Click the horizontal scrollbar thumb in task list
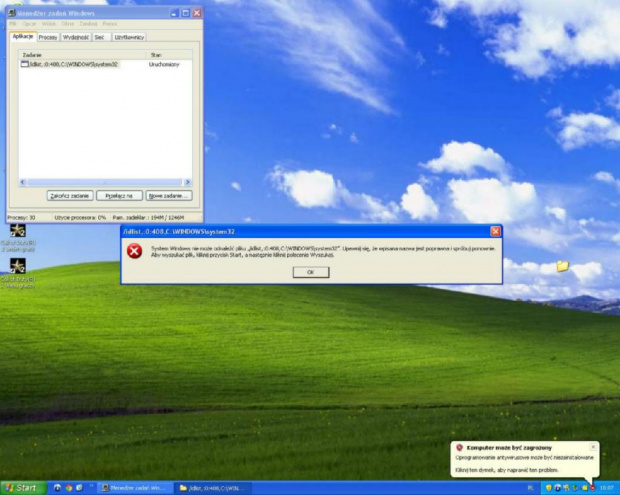This screenshot has width=620, height=495. [x=105, y=182]
